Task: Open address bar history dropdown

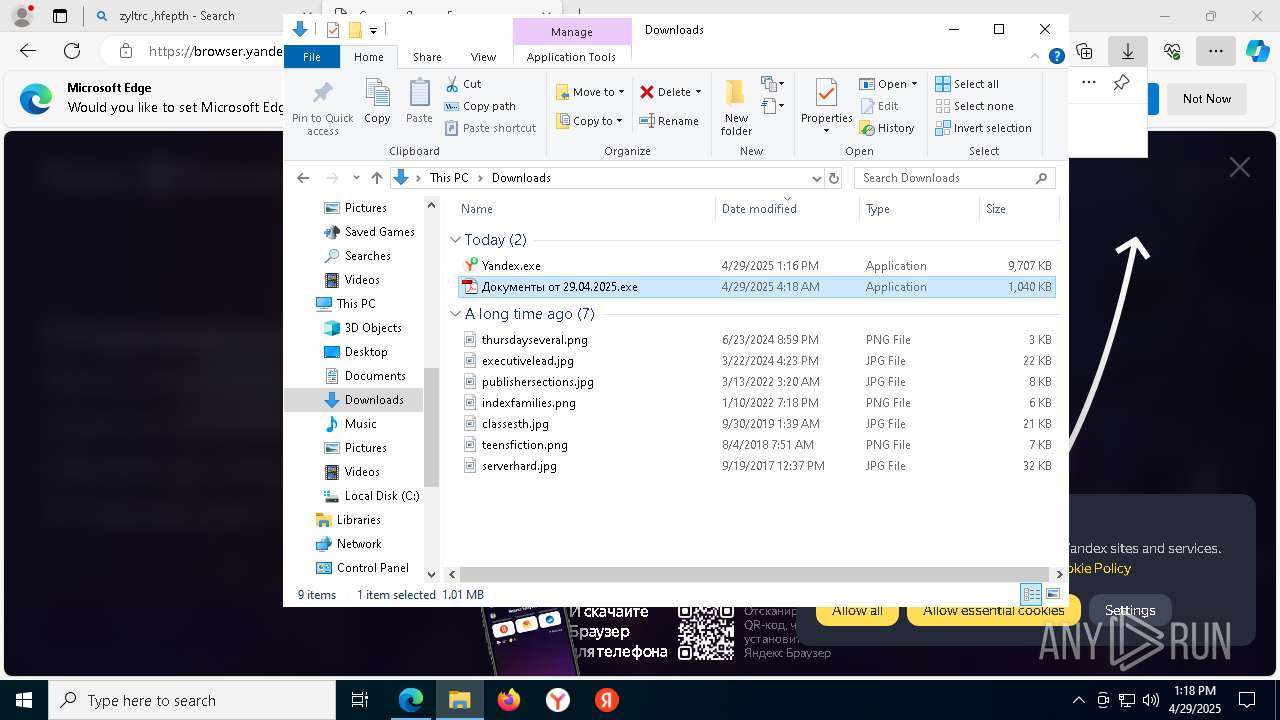Action: point(816,178)
